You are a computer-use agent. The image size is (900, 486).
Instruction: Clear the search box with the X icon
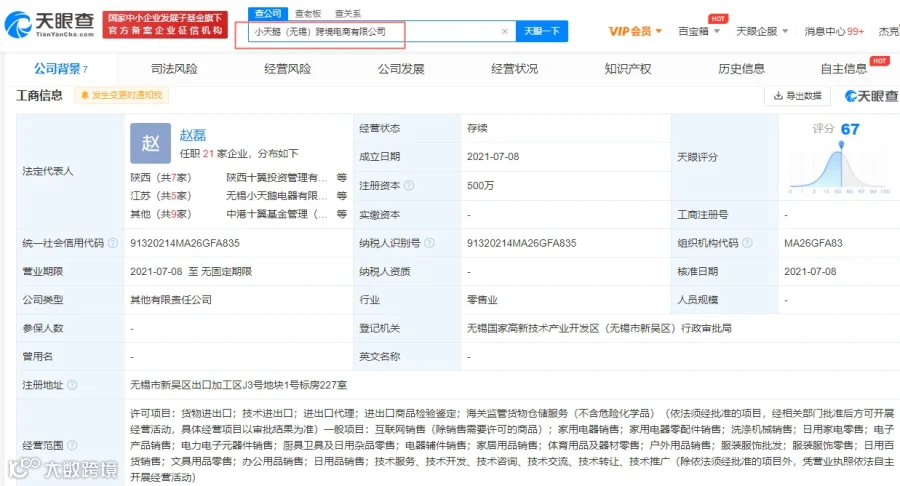tap(505, 32)
